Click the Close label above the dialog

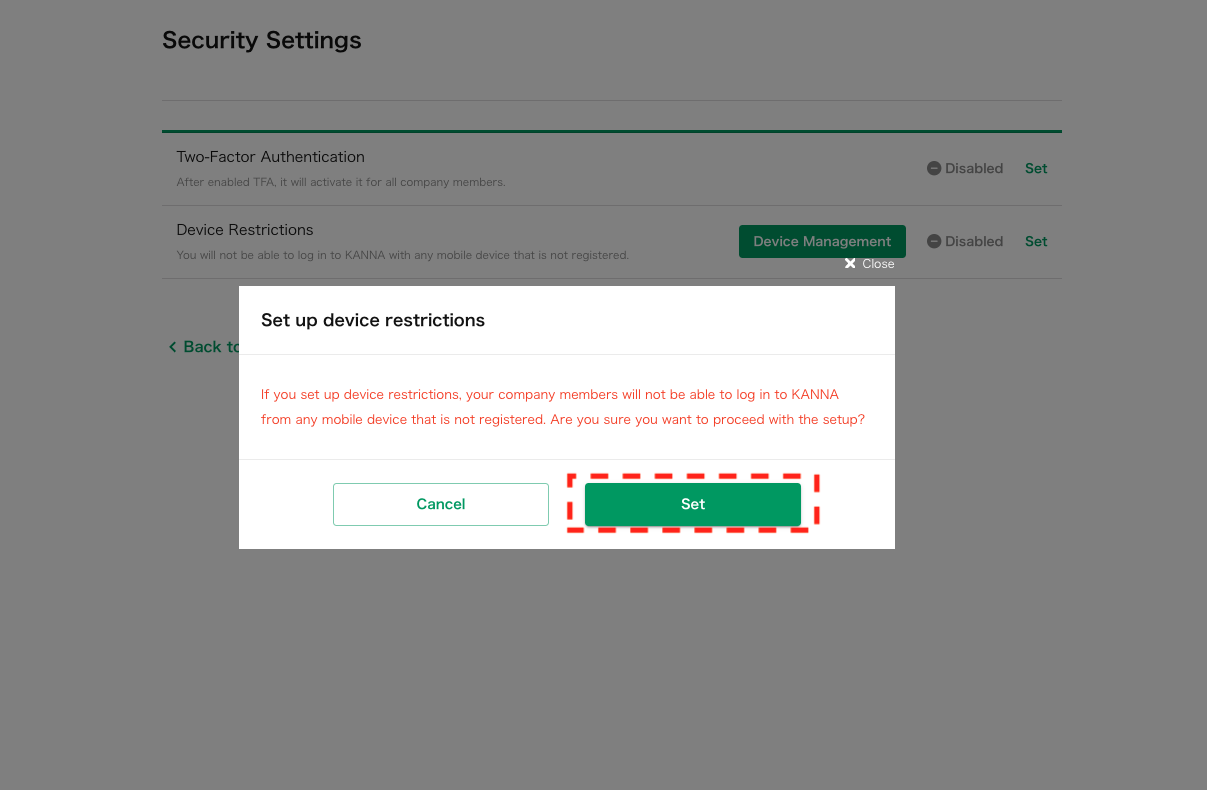click(878, 264)
